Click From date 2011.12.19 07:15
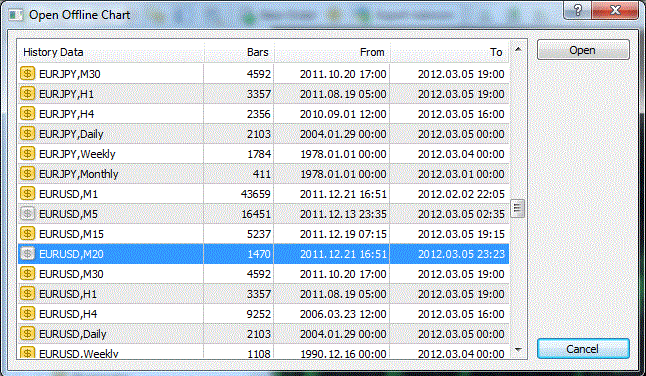Screen dimensions: 646x376 point(343,234)
